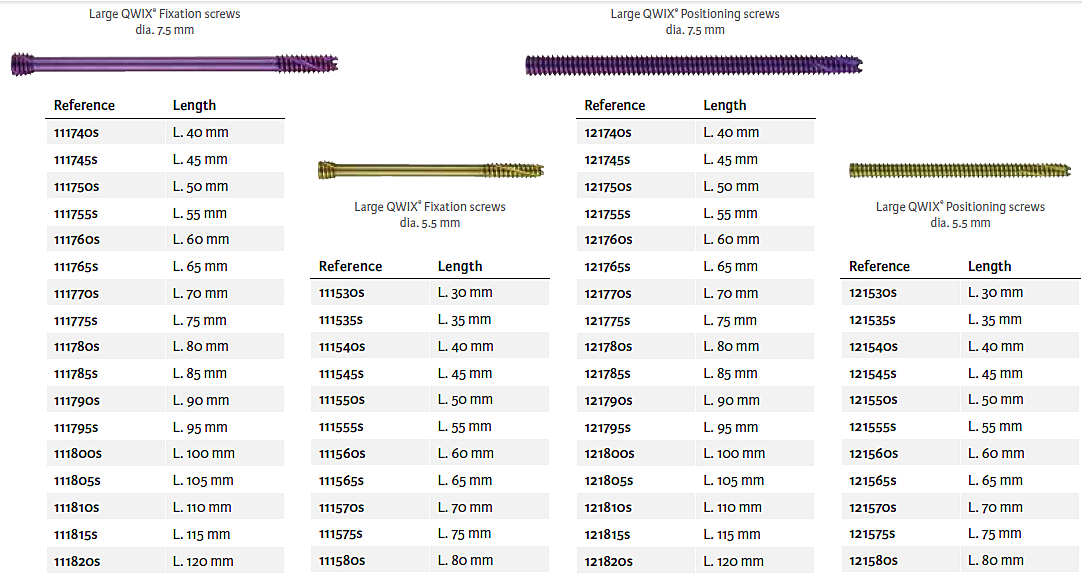
Task: Click Length header above the 111530S table
Action: click(x=460, y=266)
